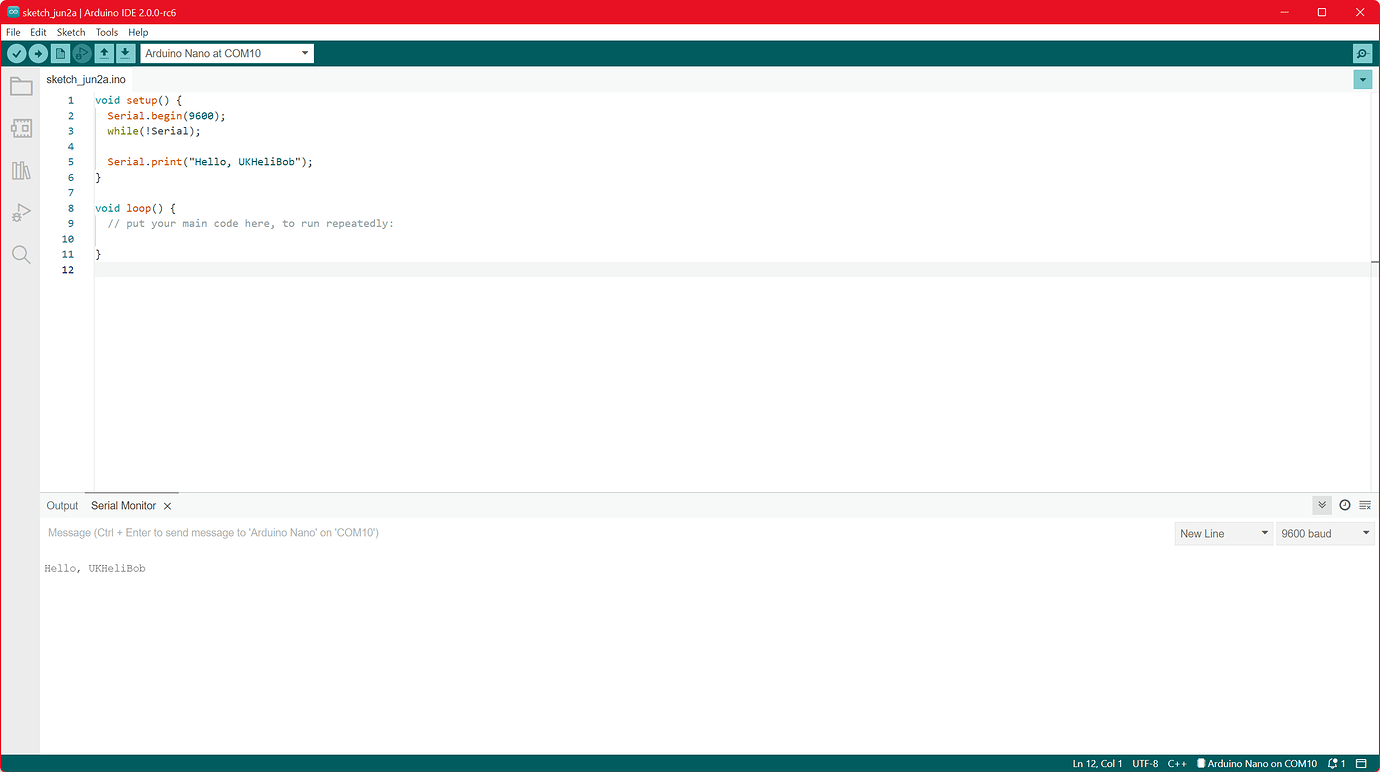Open the Library Manager sidebar panel
Viewport: 1380px width, 772px height.
point(21,170)
